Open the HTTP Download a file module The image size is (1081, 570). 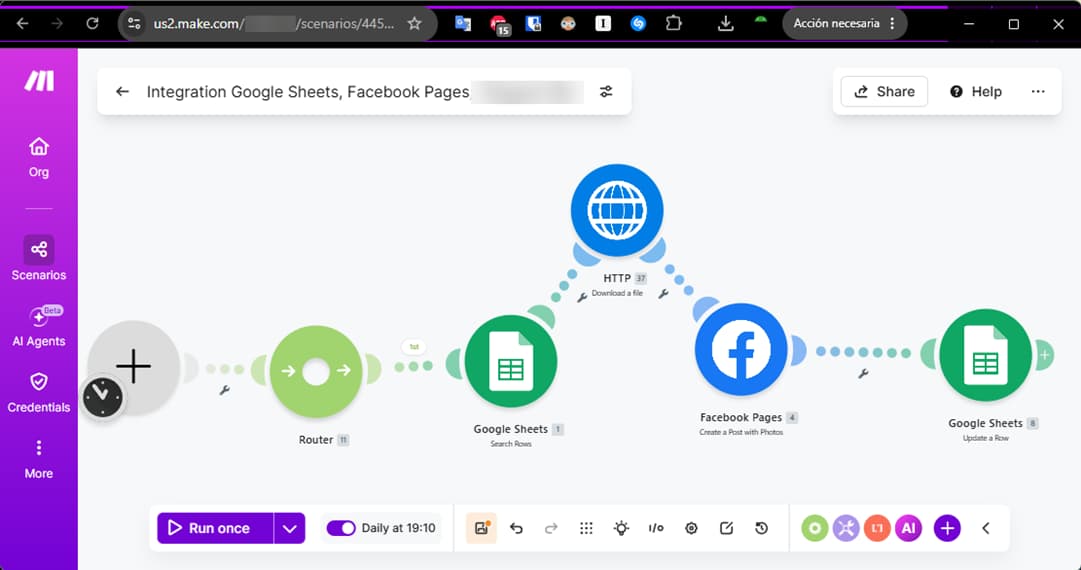(x=617, y=210)
